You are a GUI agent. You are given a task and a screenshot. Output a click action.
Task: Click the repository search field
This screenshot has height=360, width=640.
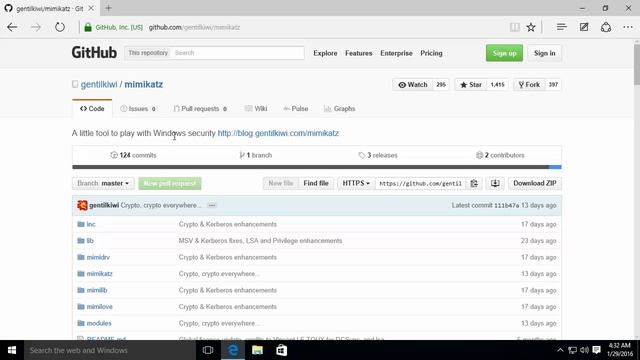click(238, 53)
